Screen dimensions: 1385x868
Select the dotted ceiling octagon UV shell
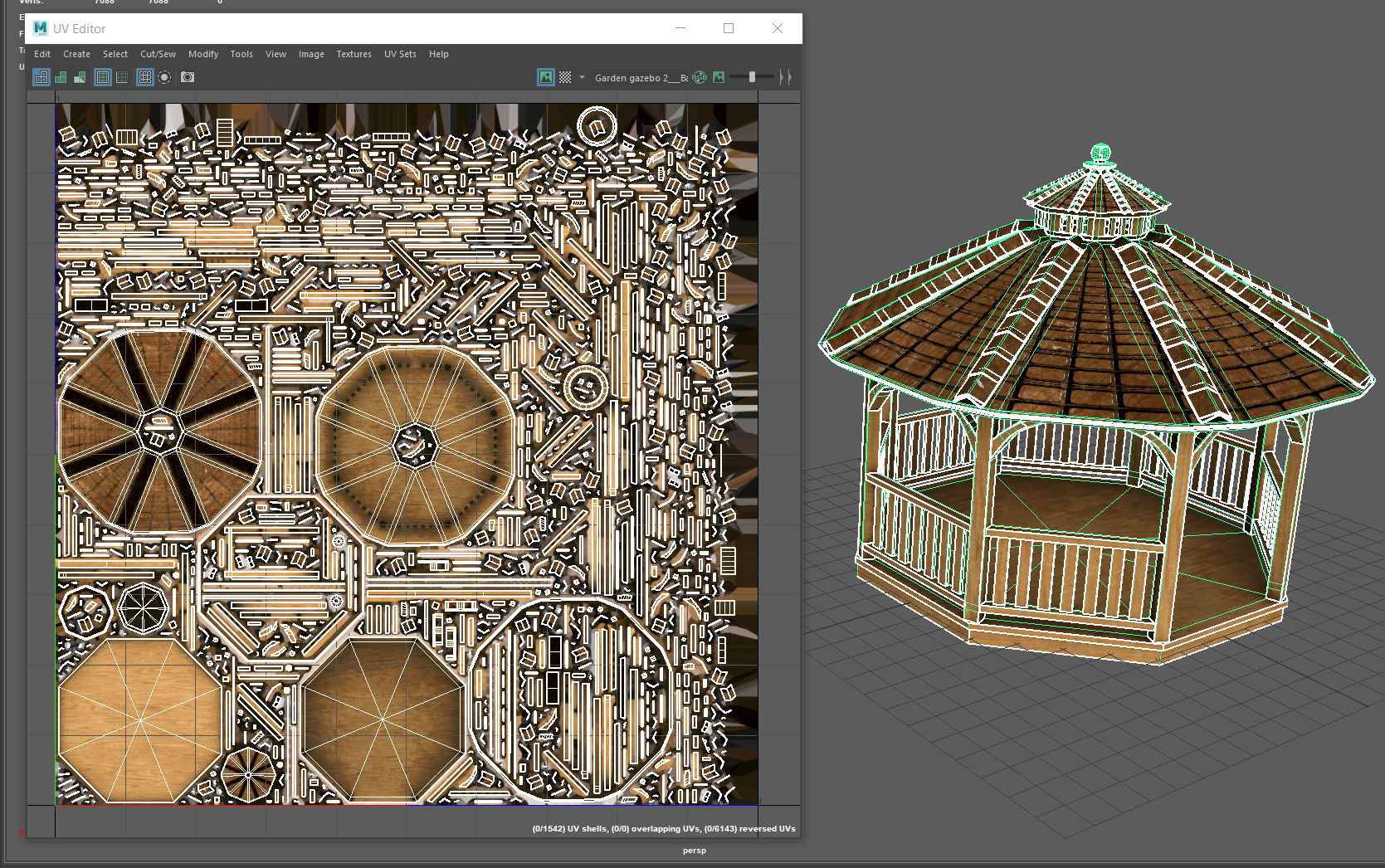point(415,446)
